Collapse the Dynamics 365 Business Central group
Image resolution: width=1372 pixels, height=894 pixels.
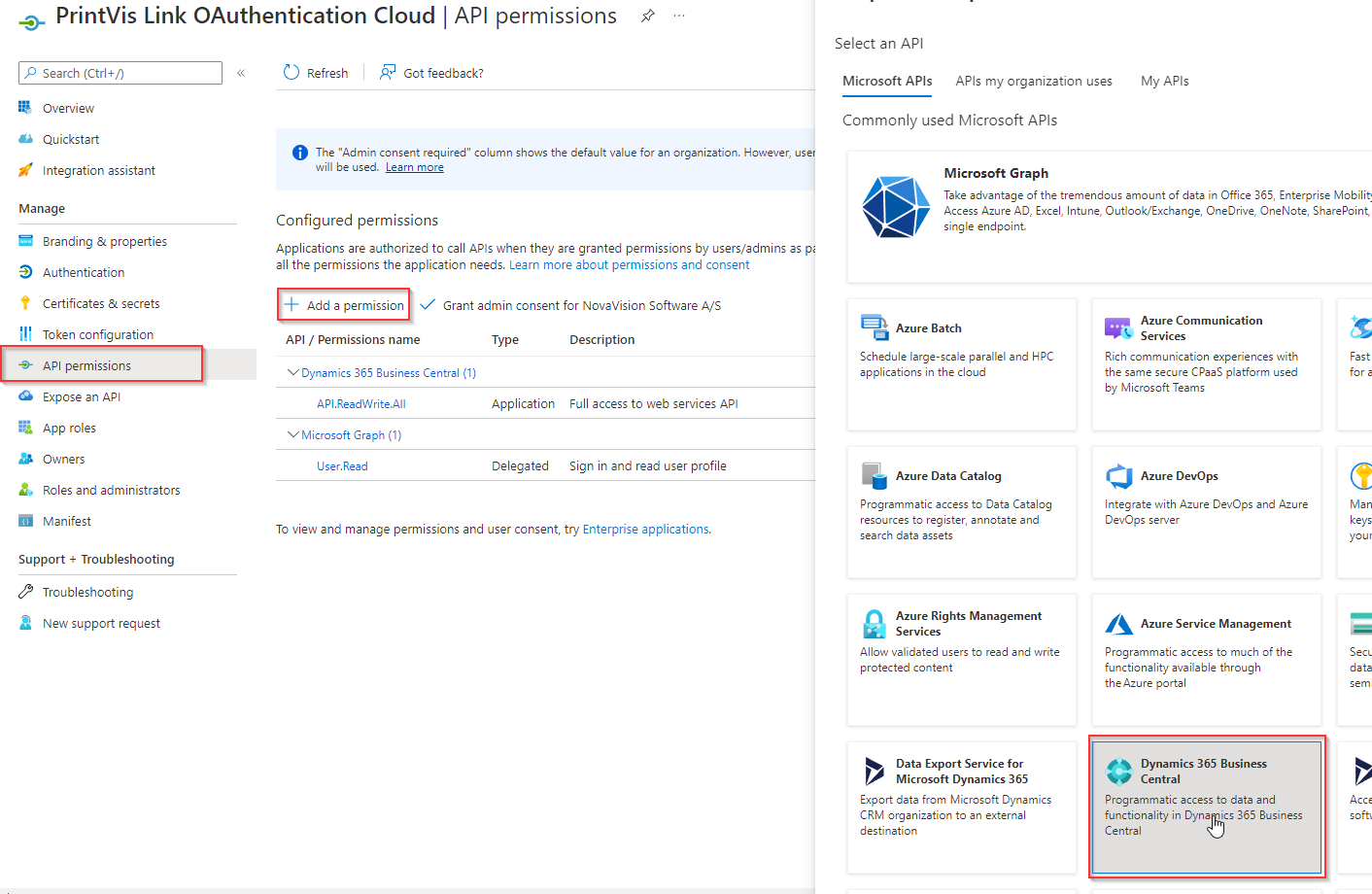pos(292,373)
